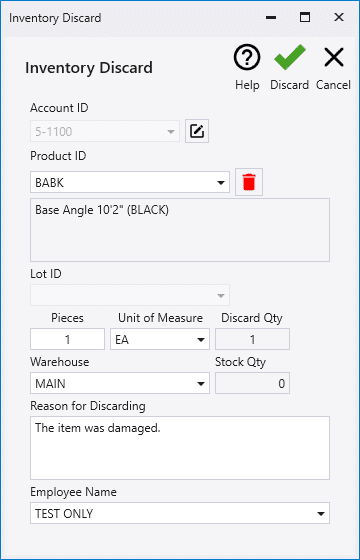The image size is (360, 560).
Task: Click the Pieces input field
Action: coord(68,339)
